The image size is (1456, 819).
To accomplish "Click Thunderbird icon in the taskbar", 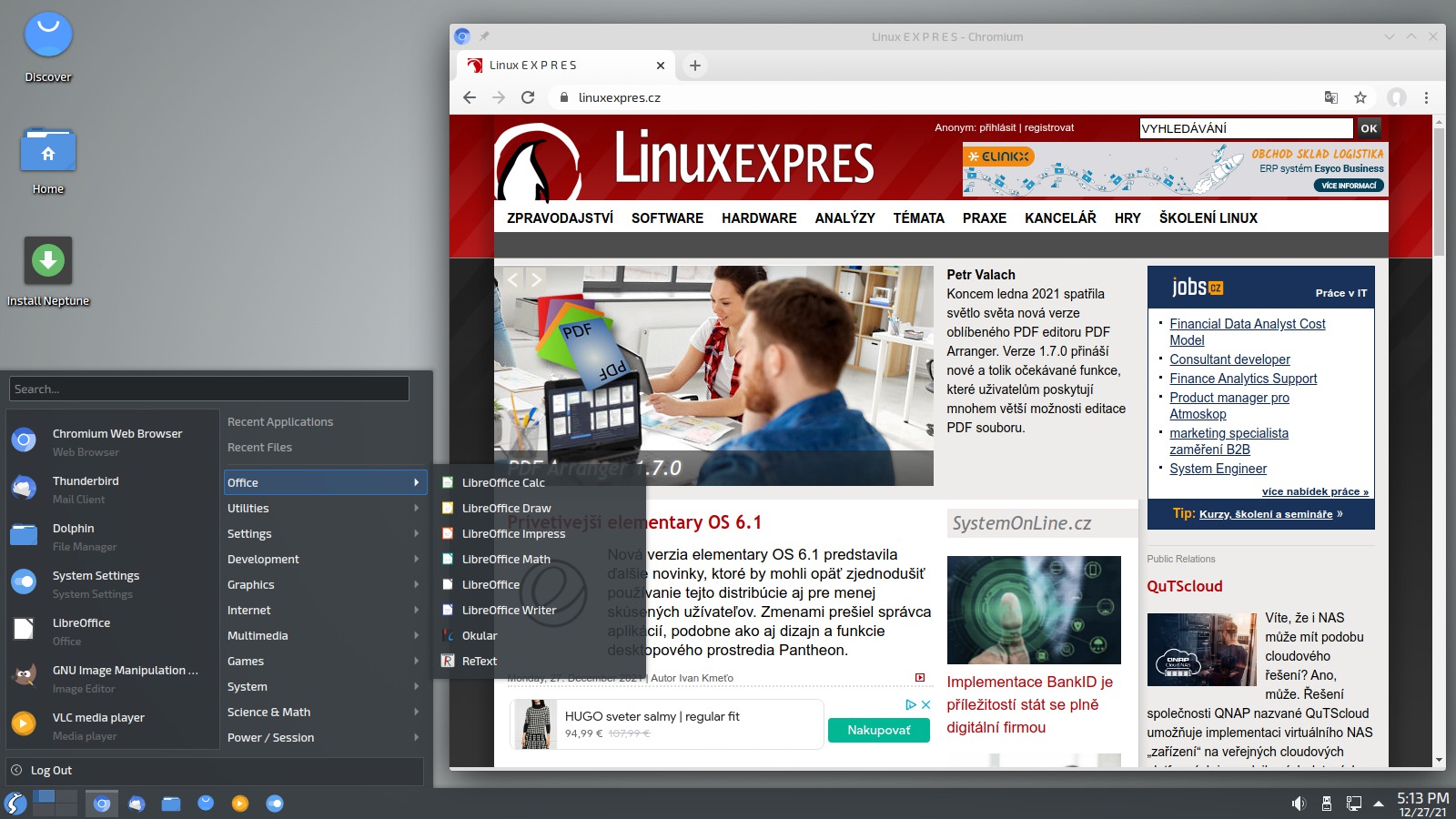I will pyautogui.click(x=136, y=804).
